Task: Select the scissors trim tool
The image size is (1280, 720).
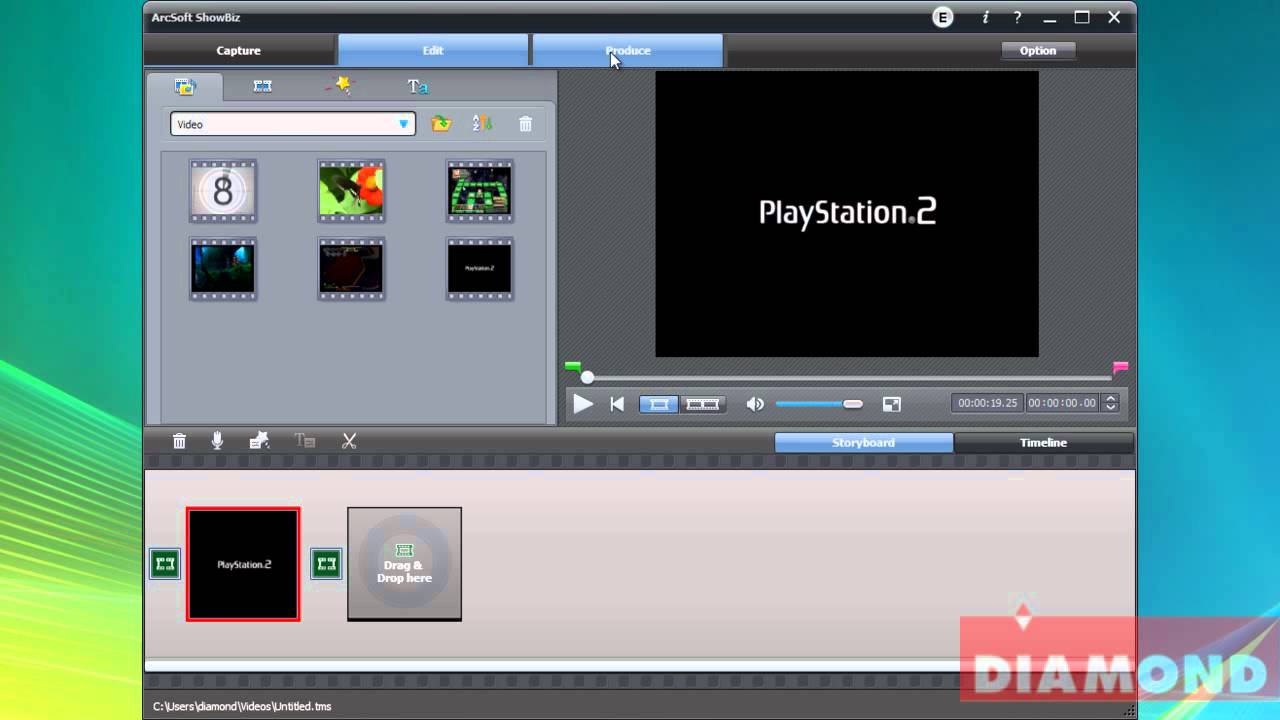Action: click(x=349, y=441)
